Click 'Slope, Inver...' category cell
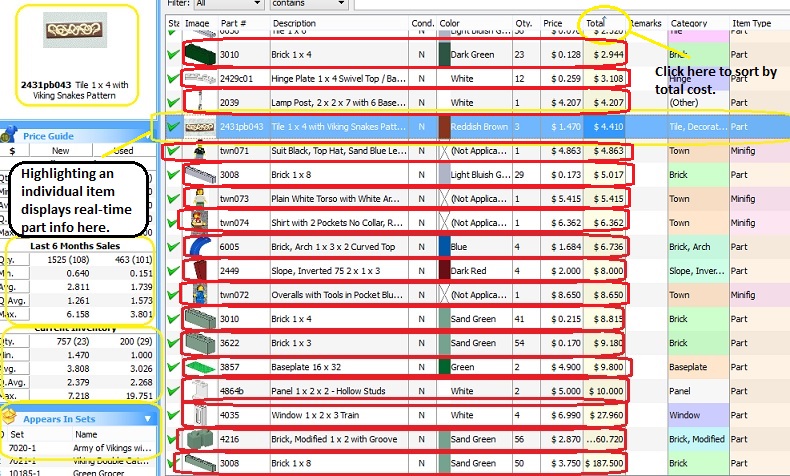 pyautogui.click(x=696, y=270)
